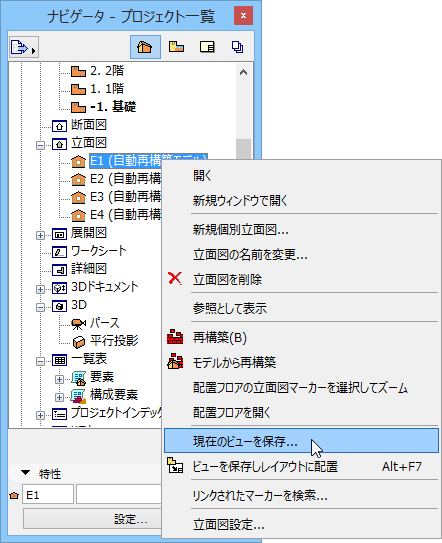This screenshot has width=442, height=543.
Task: Click the E1 ID input field
Action: pos(48,494)
